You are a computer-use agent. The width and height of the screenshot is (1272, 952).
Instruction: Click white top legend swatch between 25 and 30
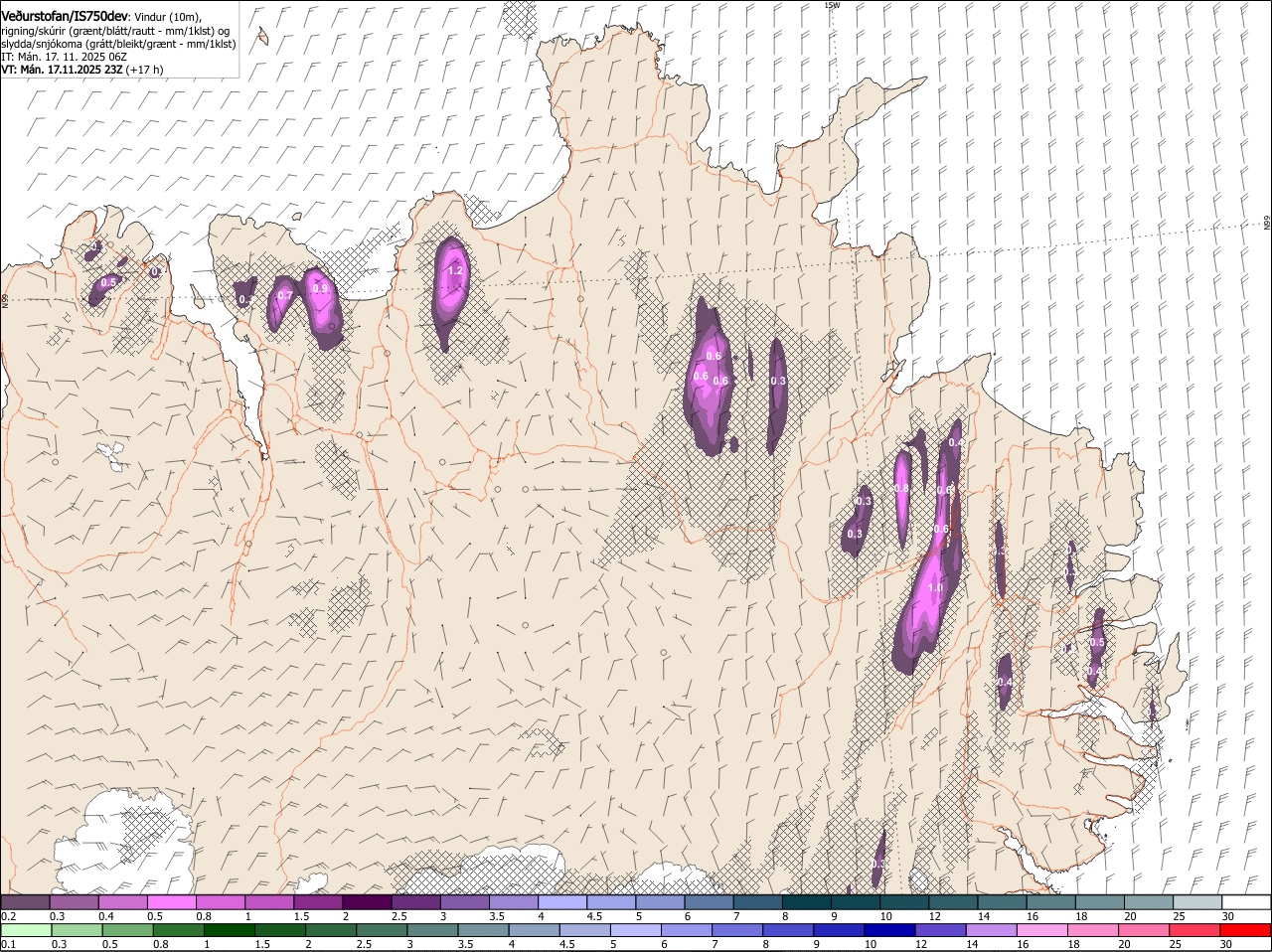coord(1197,902)
